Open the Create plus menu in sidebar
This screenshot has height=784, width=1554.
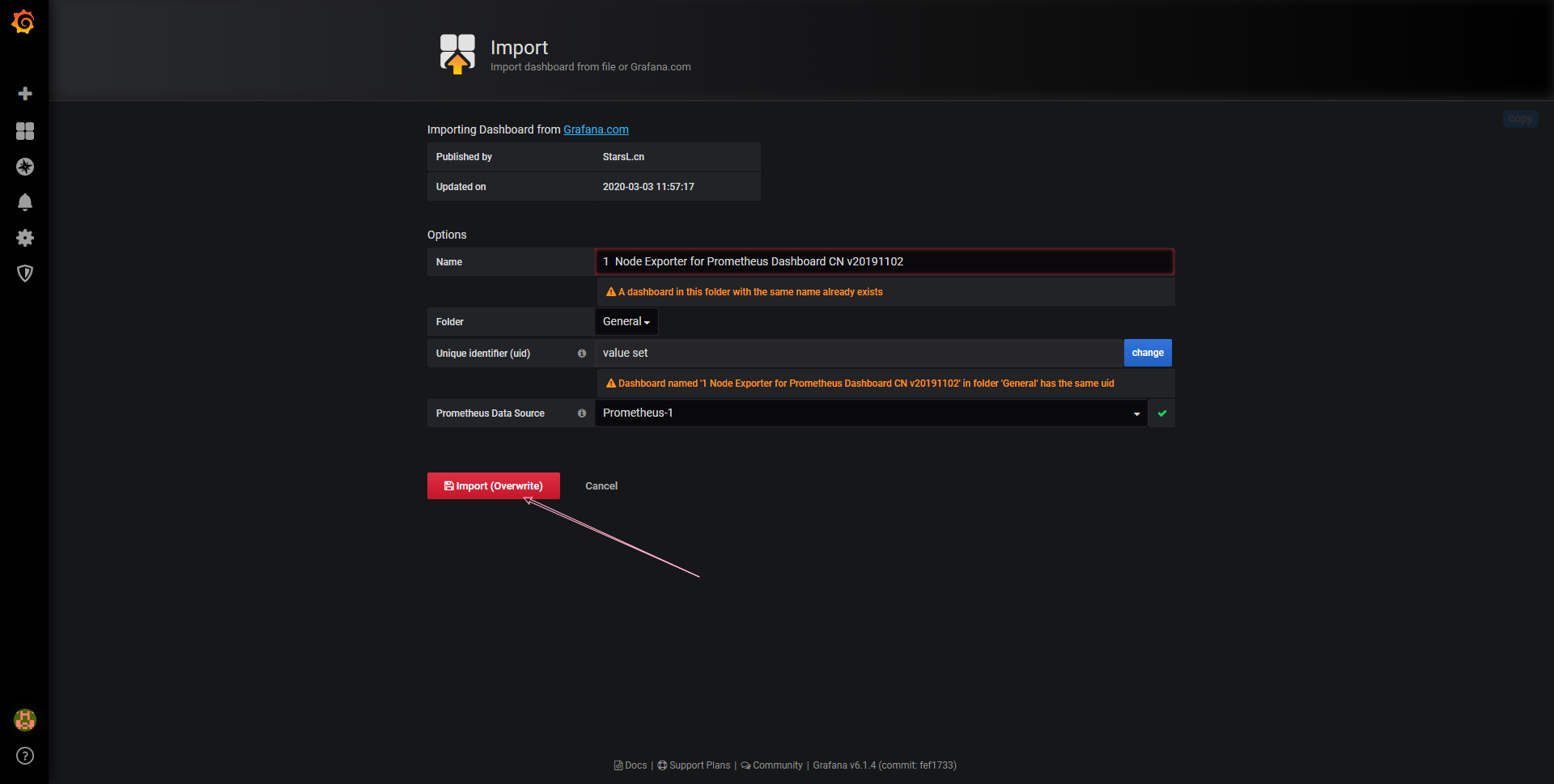tap(25, 94)
